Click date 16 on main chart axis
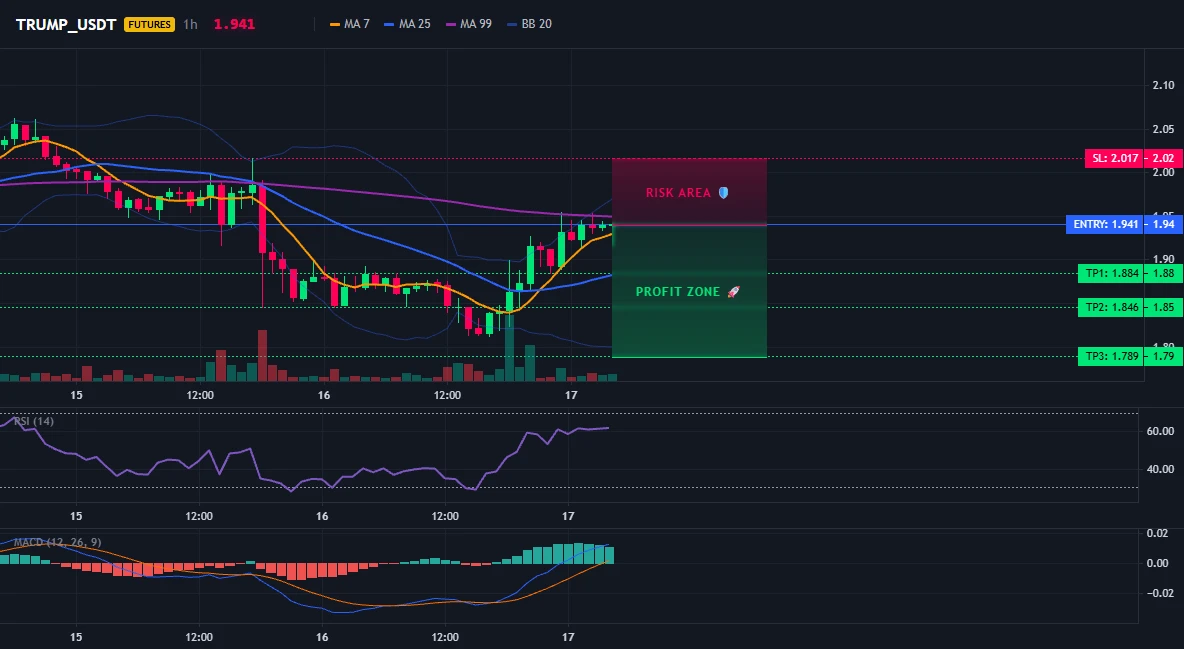Screen dimensions: 1184x649 click(324, 395)
